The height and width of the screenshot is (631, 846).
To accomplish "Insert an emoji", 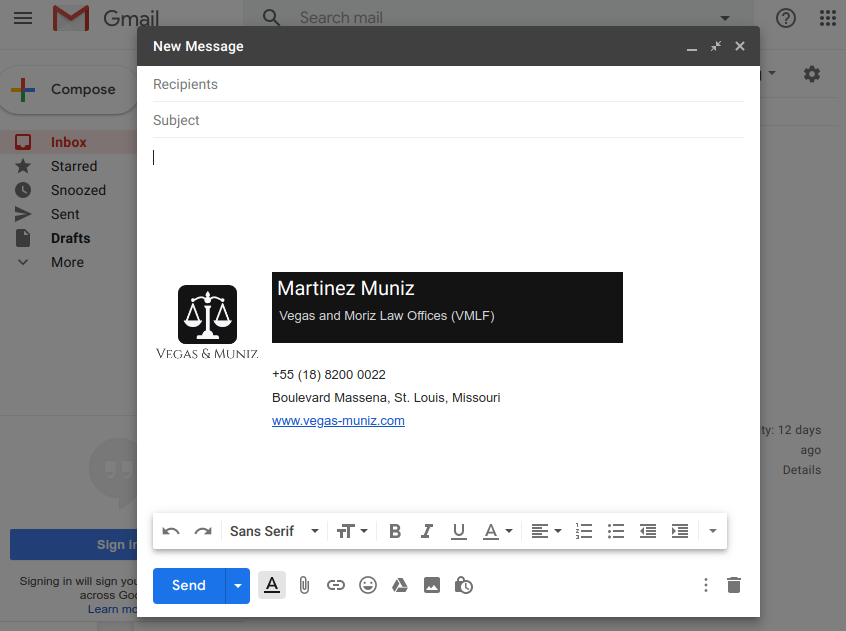I will (368, 585).
